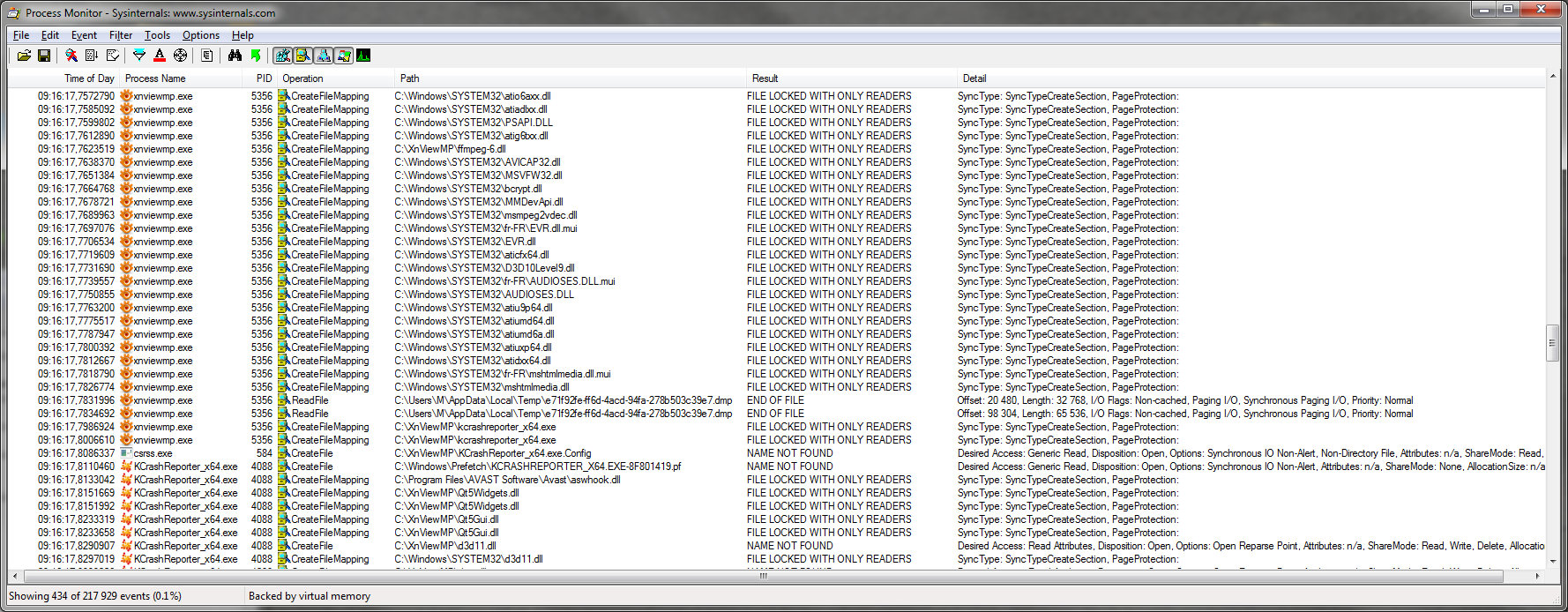Screen dimensions: 1568x612
Task: Click the Process Name column header
Action: pos(181,78)
